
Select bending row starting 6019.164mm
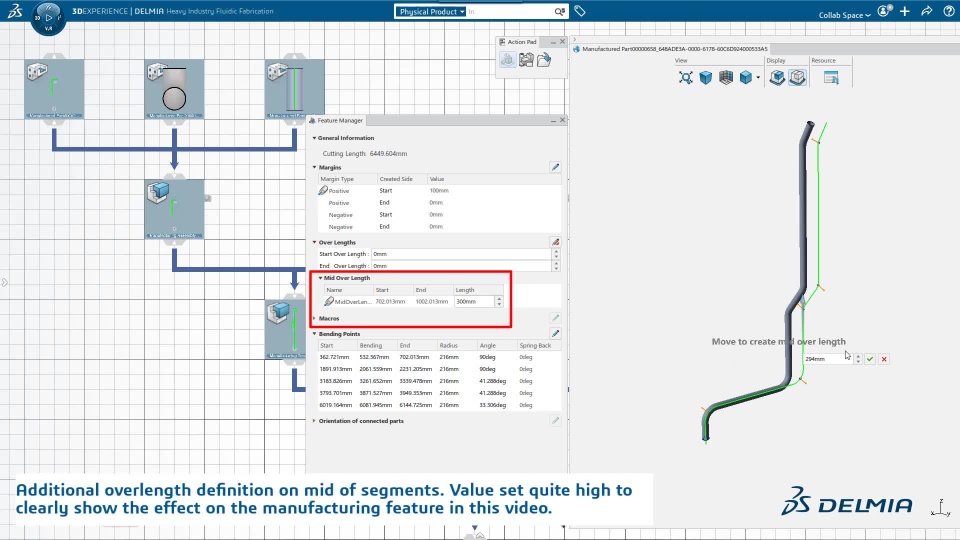pyautogui.click(x=440, y=405)
